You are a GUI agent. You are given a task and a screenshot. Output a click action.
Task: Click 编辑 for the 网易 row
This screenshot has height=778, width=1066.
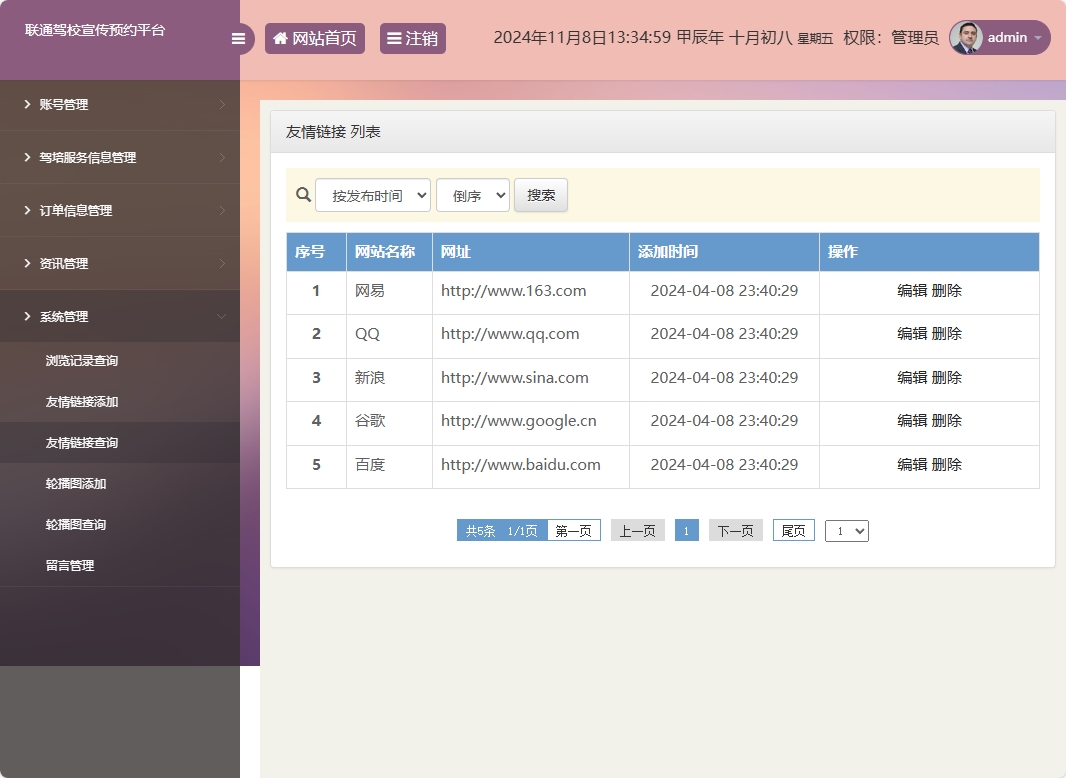tap(912, 291)
